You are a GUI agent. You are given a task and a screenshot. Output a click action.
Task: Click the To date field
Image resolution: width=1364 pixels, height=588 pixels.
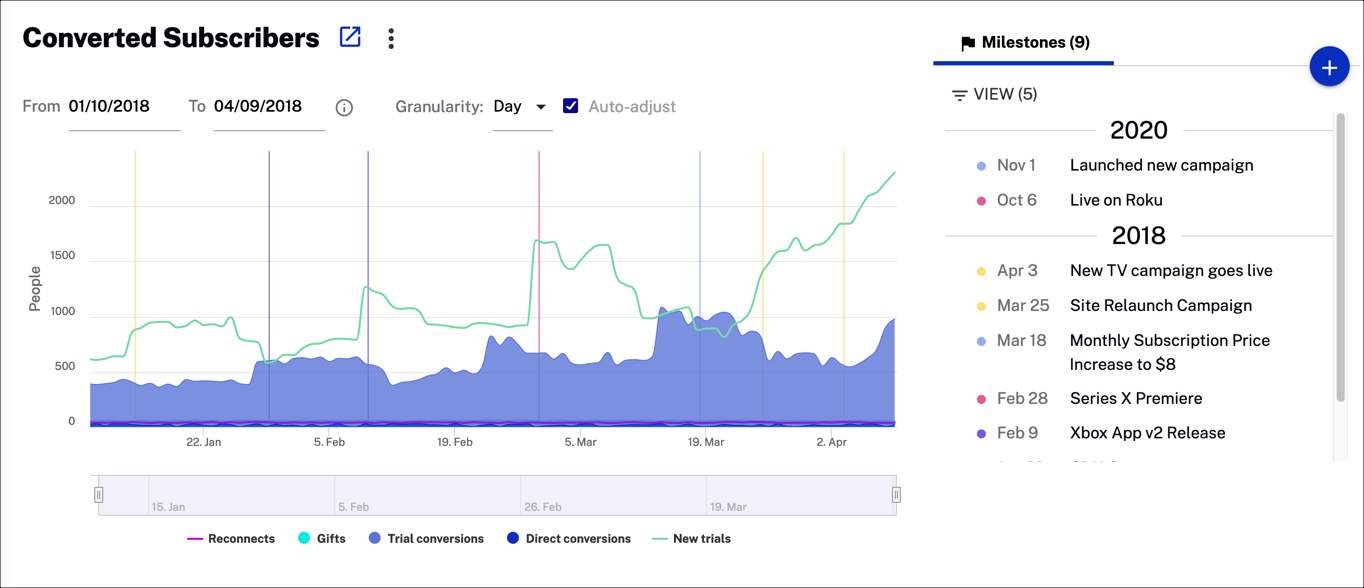(x=268, y=107)
